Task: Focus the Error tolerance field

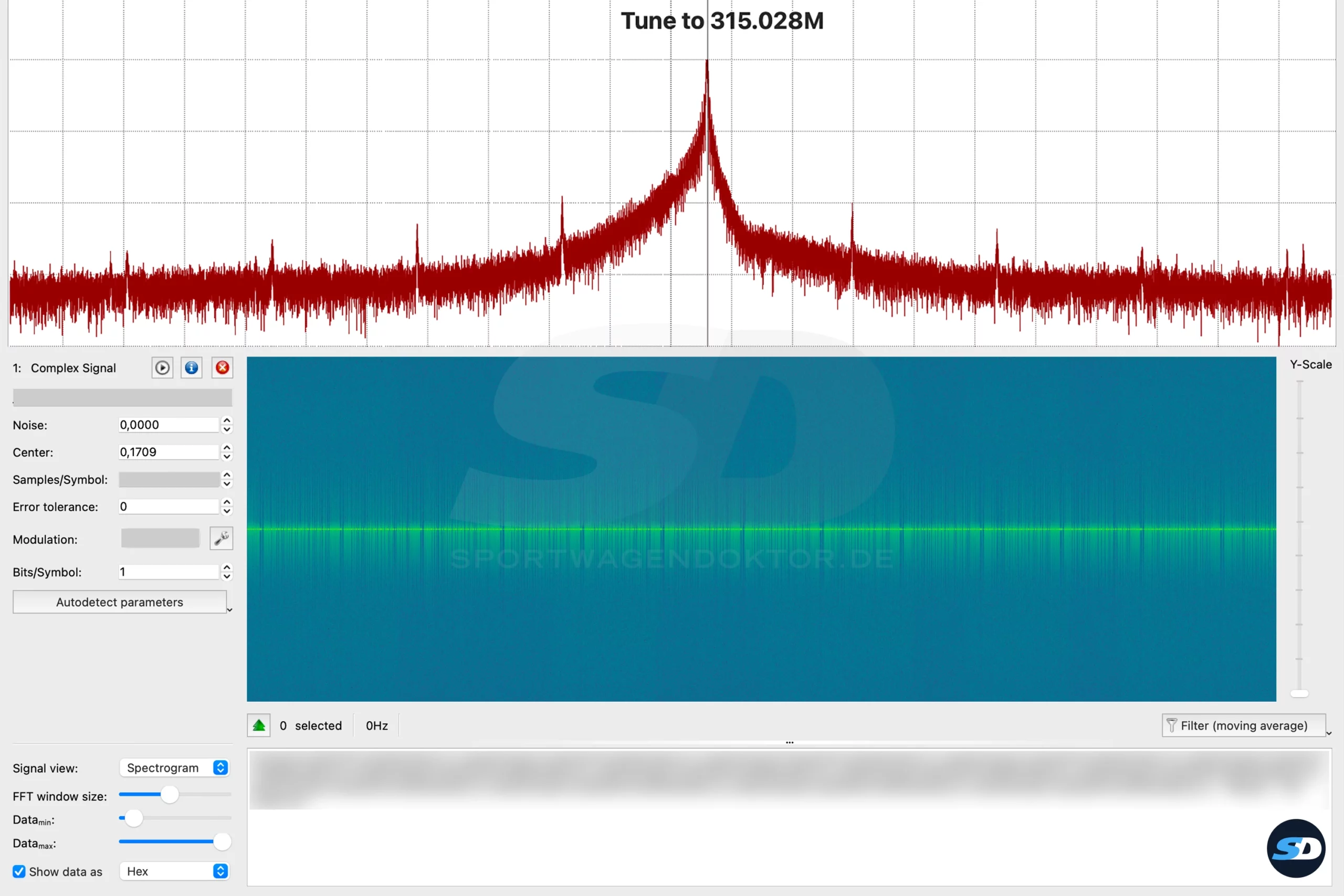Action: point(169,507)
